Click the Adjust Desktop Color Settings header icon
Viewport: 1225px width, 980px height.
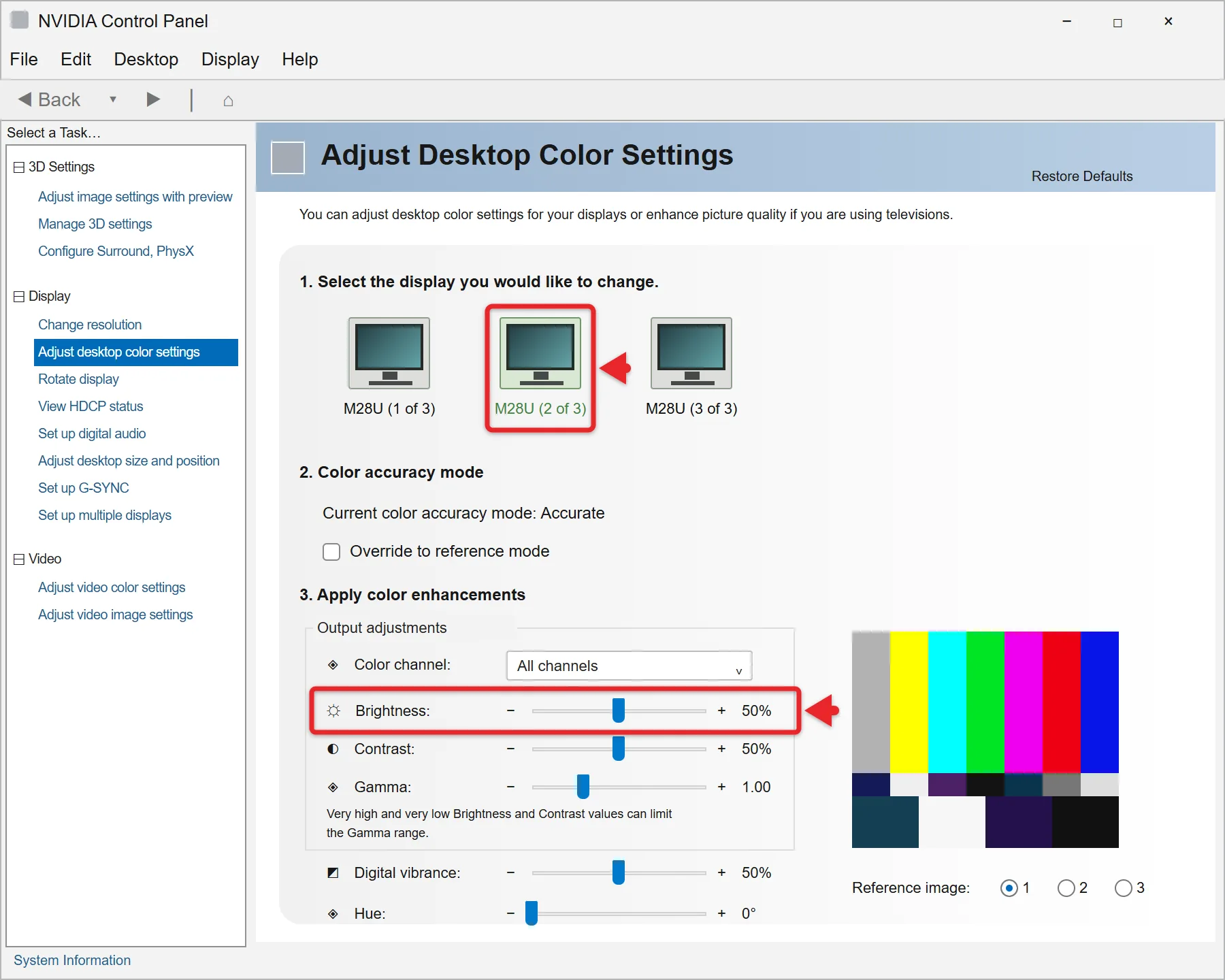[x=288, y=158]
